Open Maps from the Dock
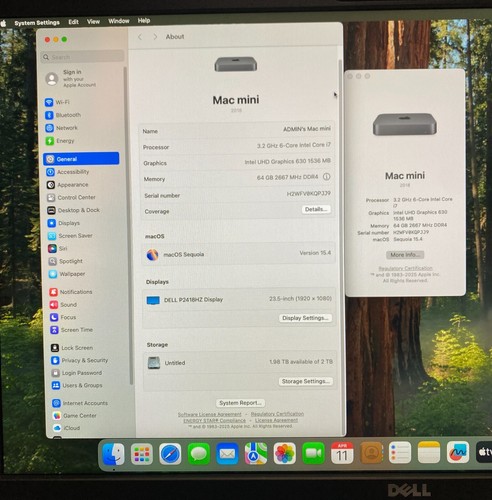Viewport: 492px width, 500px height. point(256,453)
